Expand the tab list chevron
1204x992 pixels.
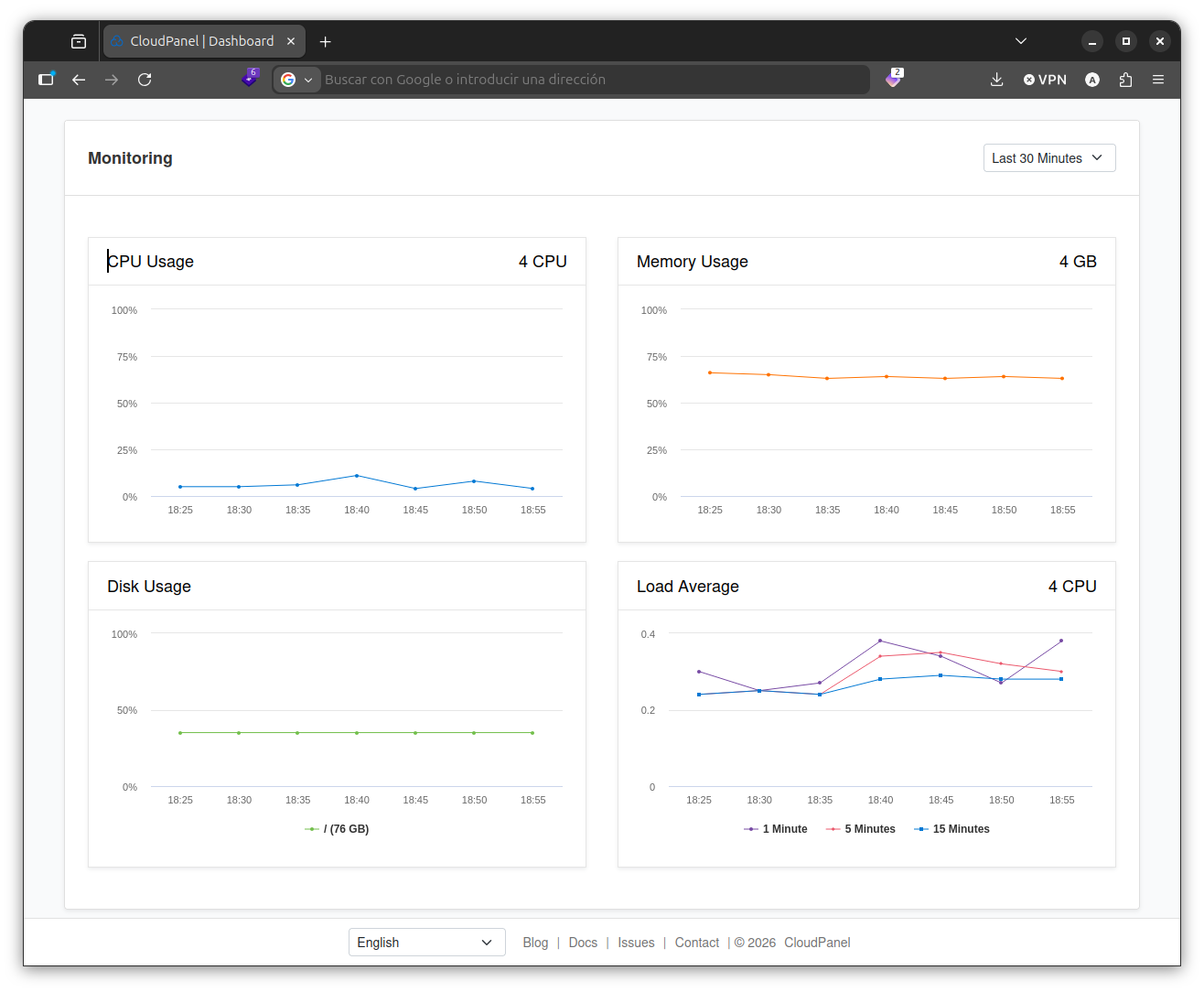coord(1021,41)
